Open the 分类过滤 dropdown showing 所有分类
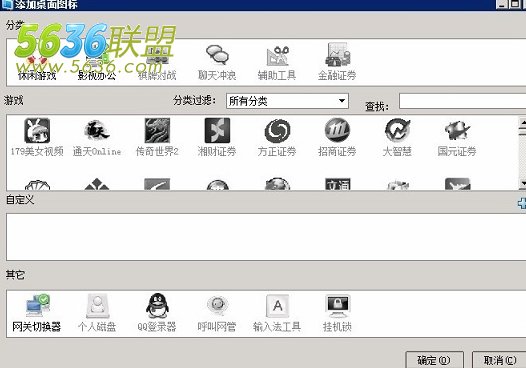This screenshot has height=368, width=526. coord(287,101)
